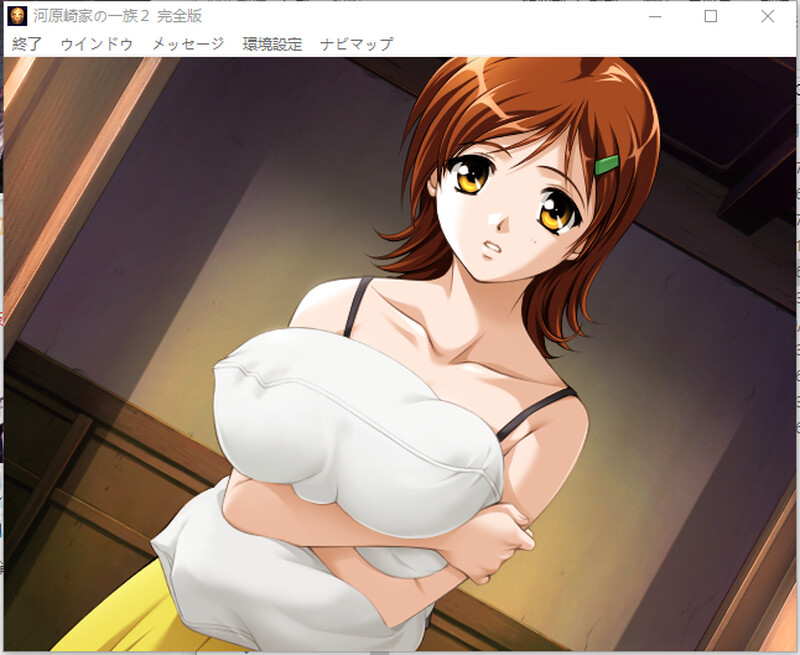
Task: Minimize the 河原崎家の一族2 window
Action: pyautogui.click(x=655, y=16)
